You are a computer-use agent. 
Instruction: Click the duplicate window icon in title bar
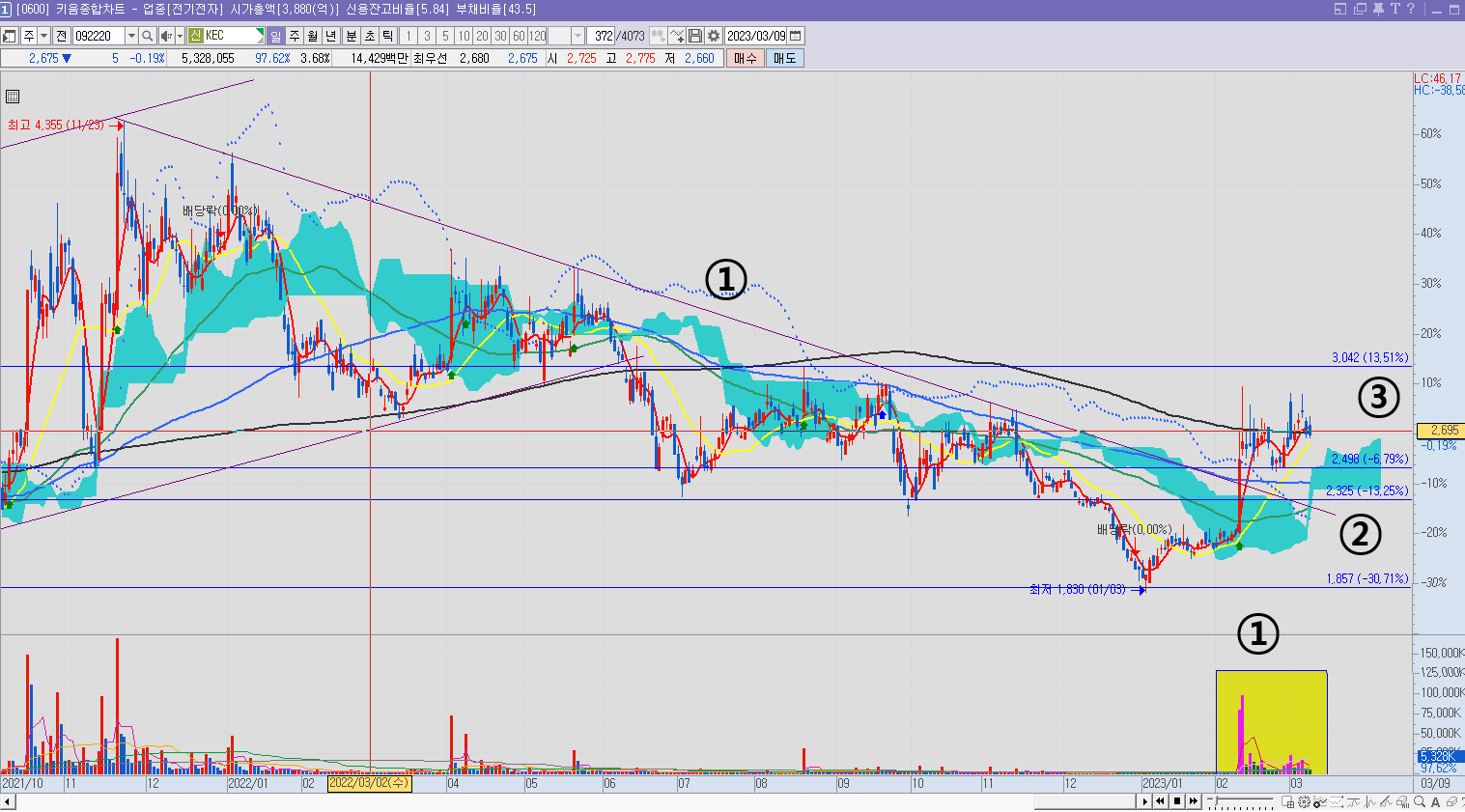1360,9
